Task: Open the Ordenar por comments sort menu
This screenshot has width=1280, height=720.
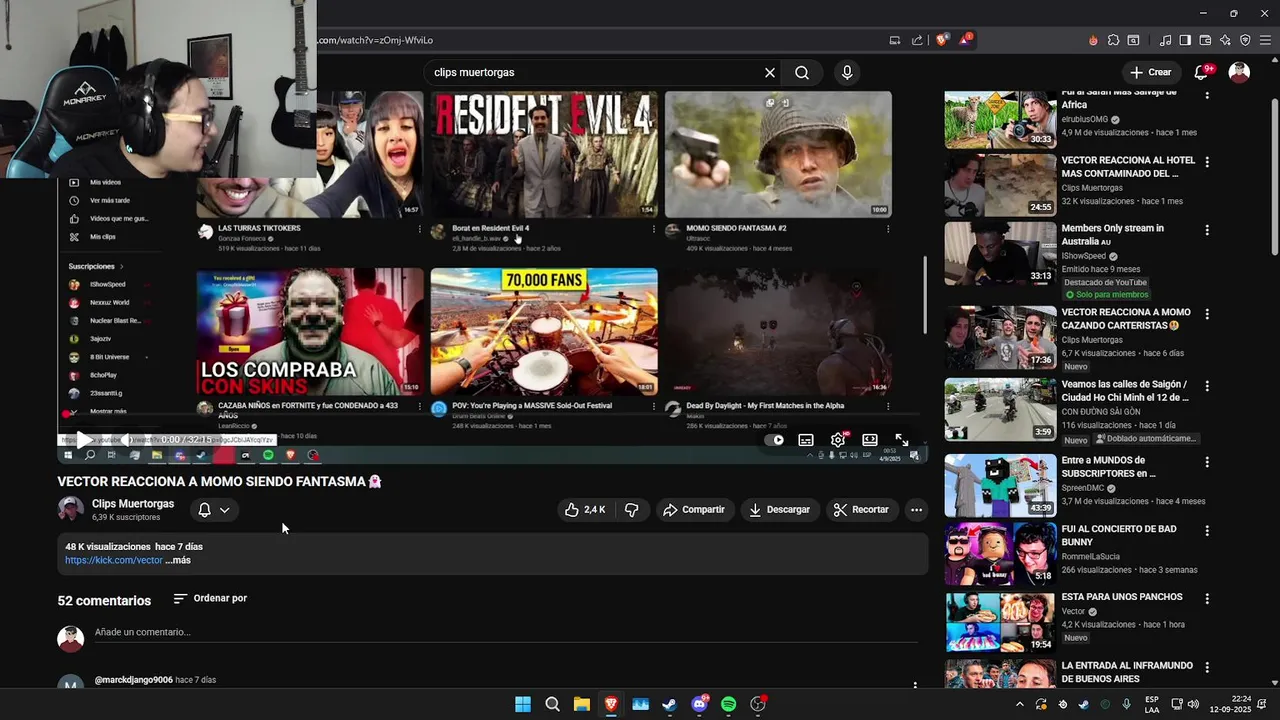Action: pos(210,598)
